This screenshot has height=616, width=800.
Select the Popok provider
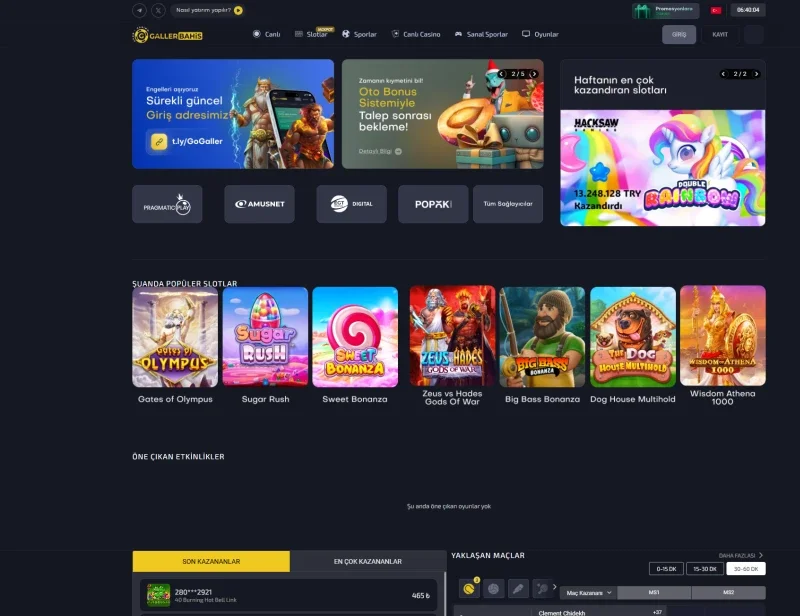(433, 204)
